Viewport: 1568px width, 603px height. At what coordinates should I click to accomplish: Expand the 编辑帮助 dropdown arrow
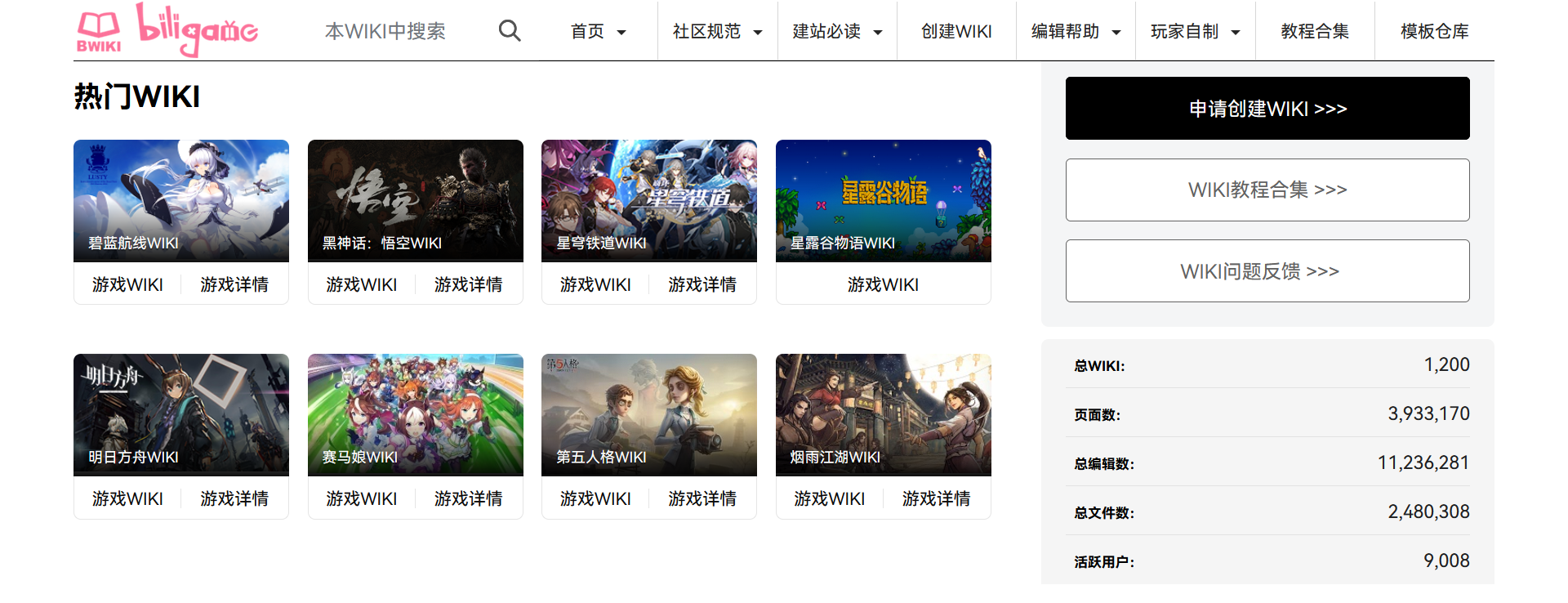click(x=1116, y=33)
